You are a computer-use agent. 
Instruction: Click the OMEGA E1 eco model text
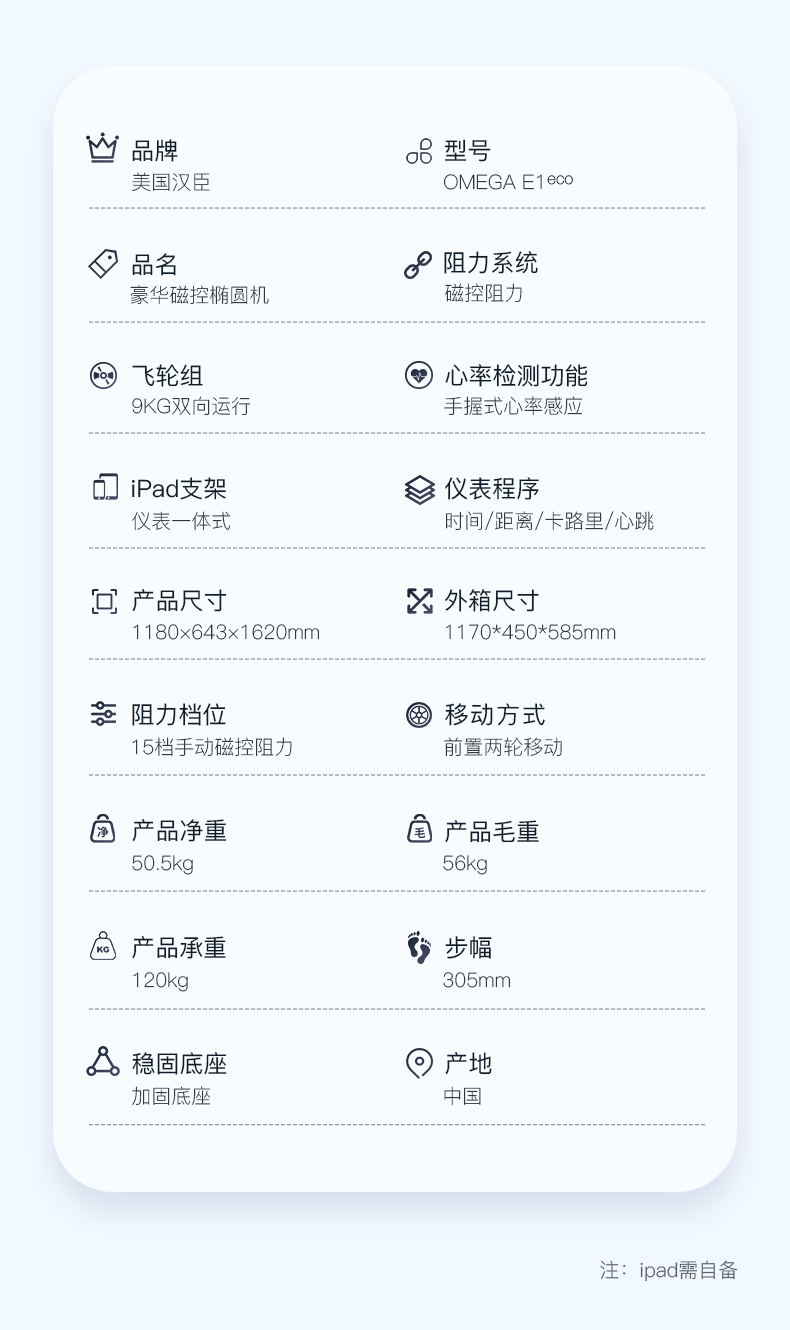[508, 182]
